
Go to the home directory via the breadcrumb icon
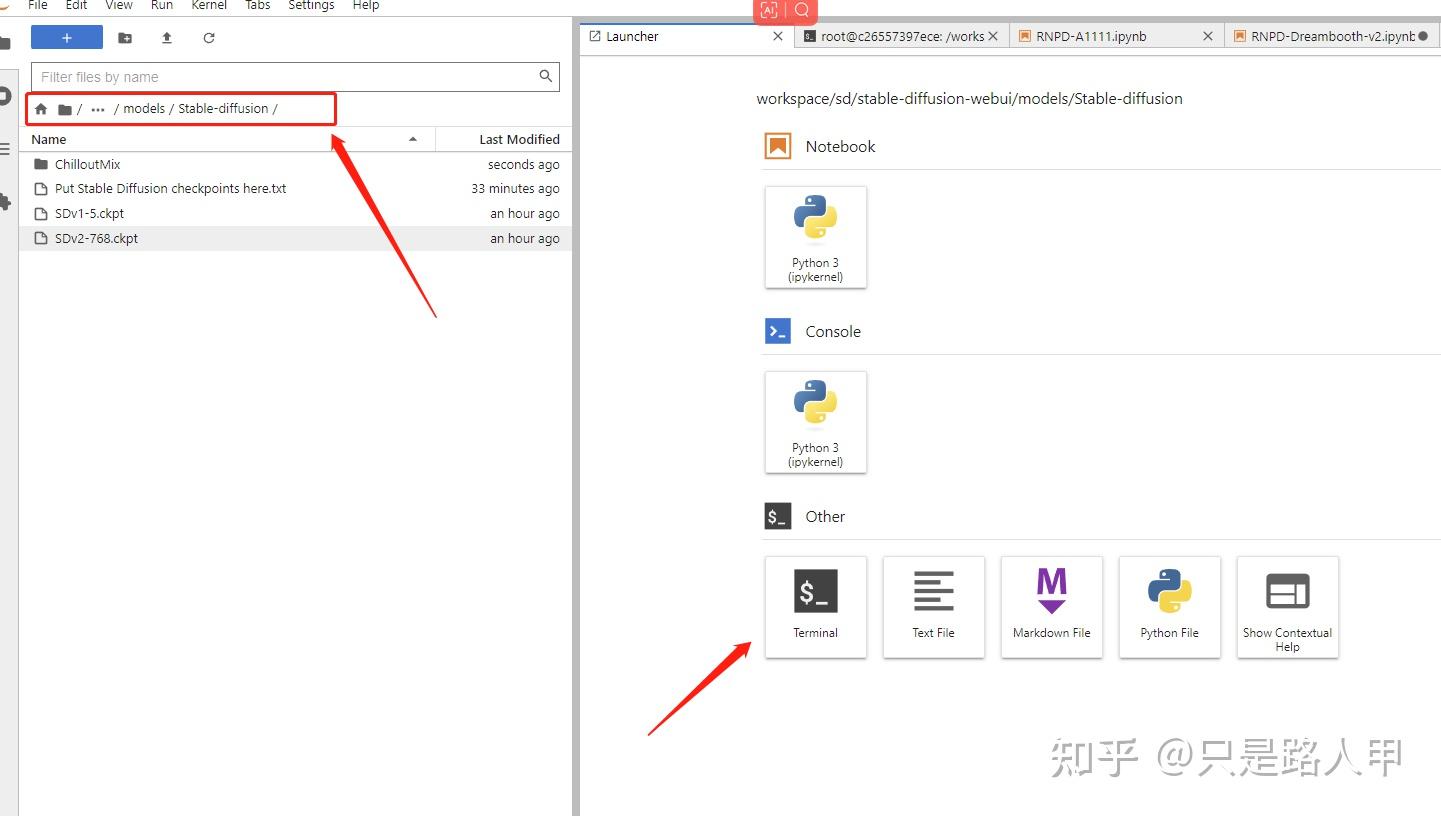point(41,109)
